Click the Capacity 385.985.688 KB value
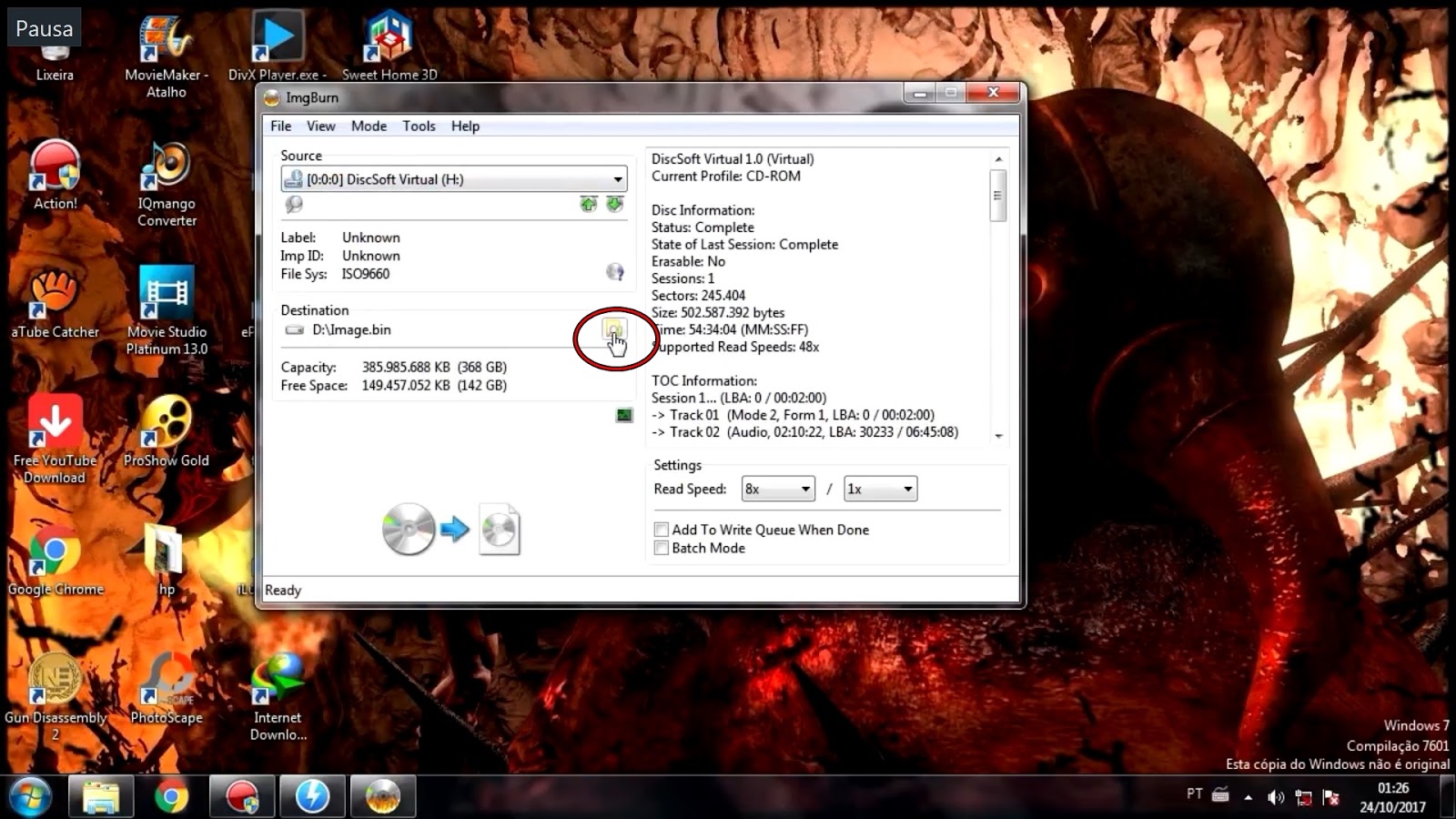This screenshot has width=1456, height=819. pos(434,368)
